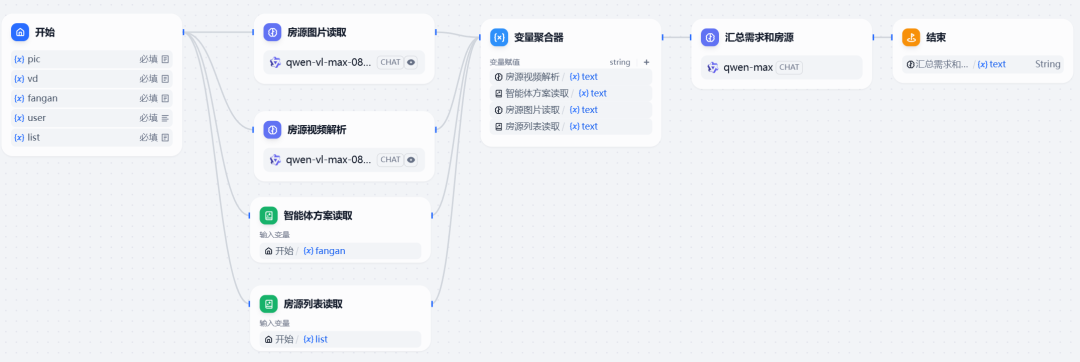Click the CHAT badge next to qwen-max
This screenshot has width=1080, height=362.
(789, 67)
